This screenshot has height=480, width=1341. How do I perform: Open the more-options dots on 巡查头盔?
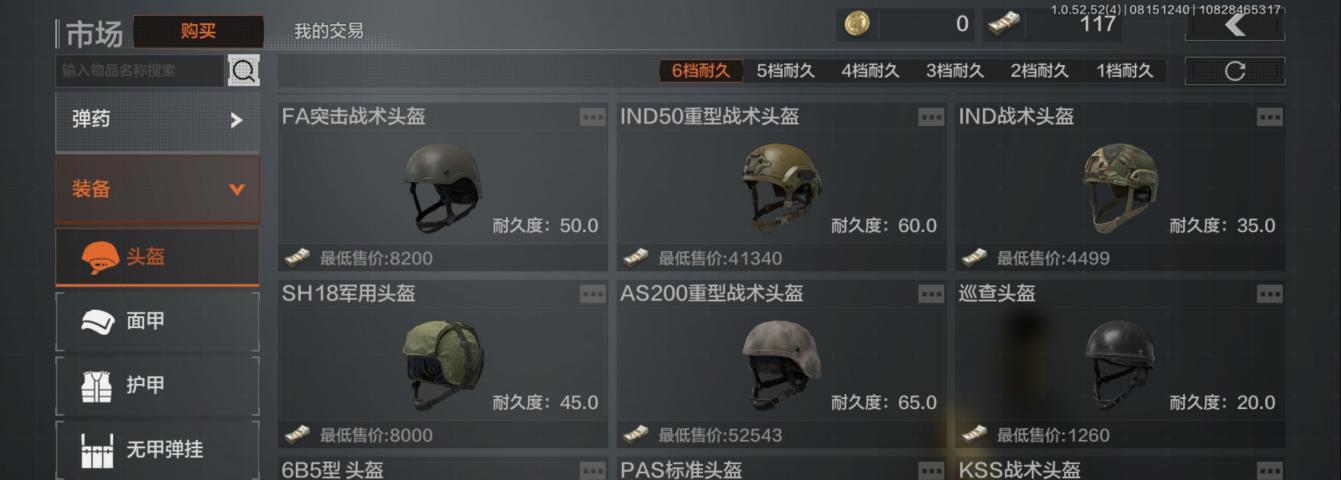1269,294
